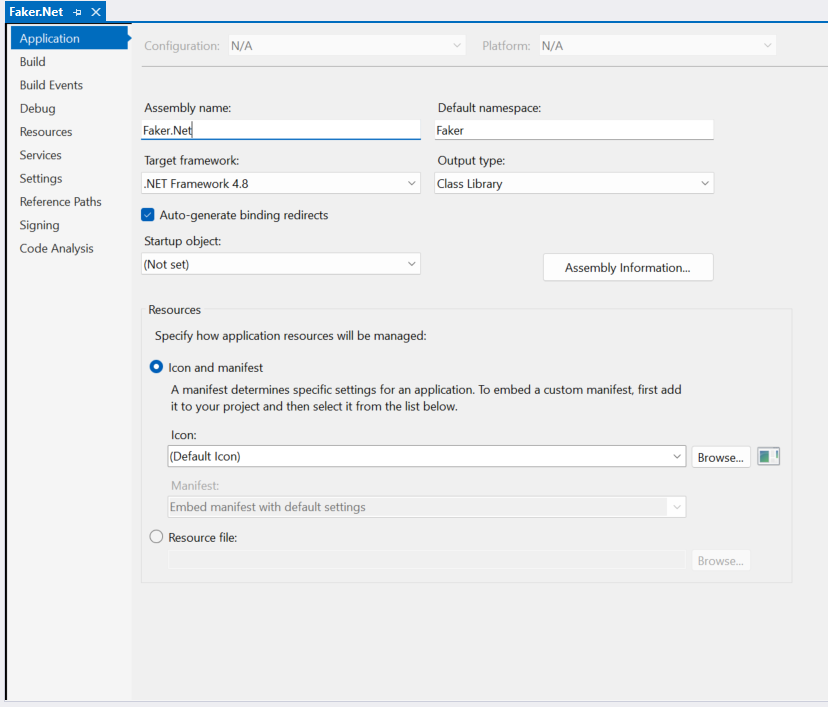Screen dimensions: 828x707
Task: Open the Icon selection dropdown
Action: [676, 457]
